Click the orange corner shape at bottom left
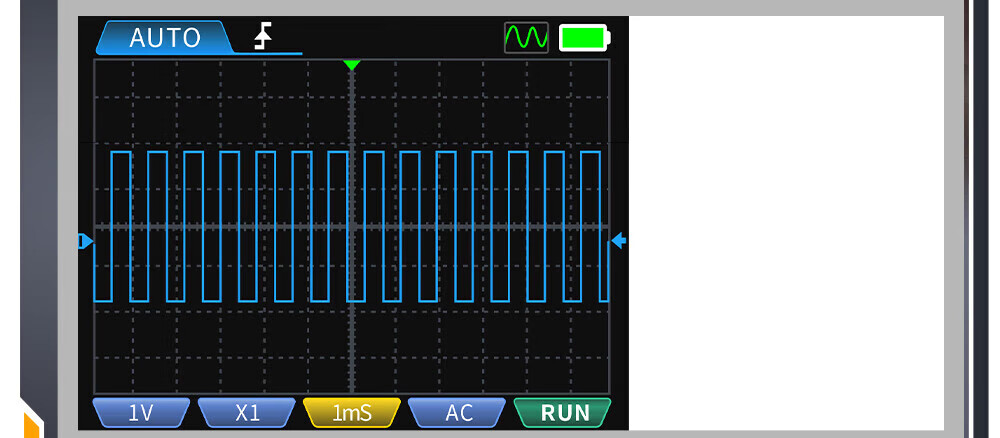 click(31, 421)
